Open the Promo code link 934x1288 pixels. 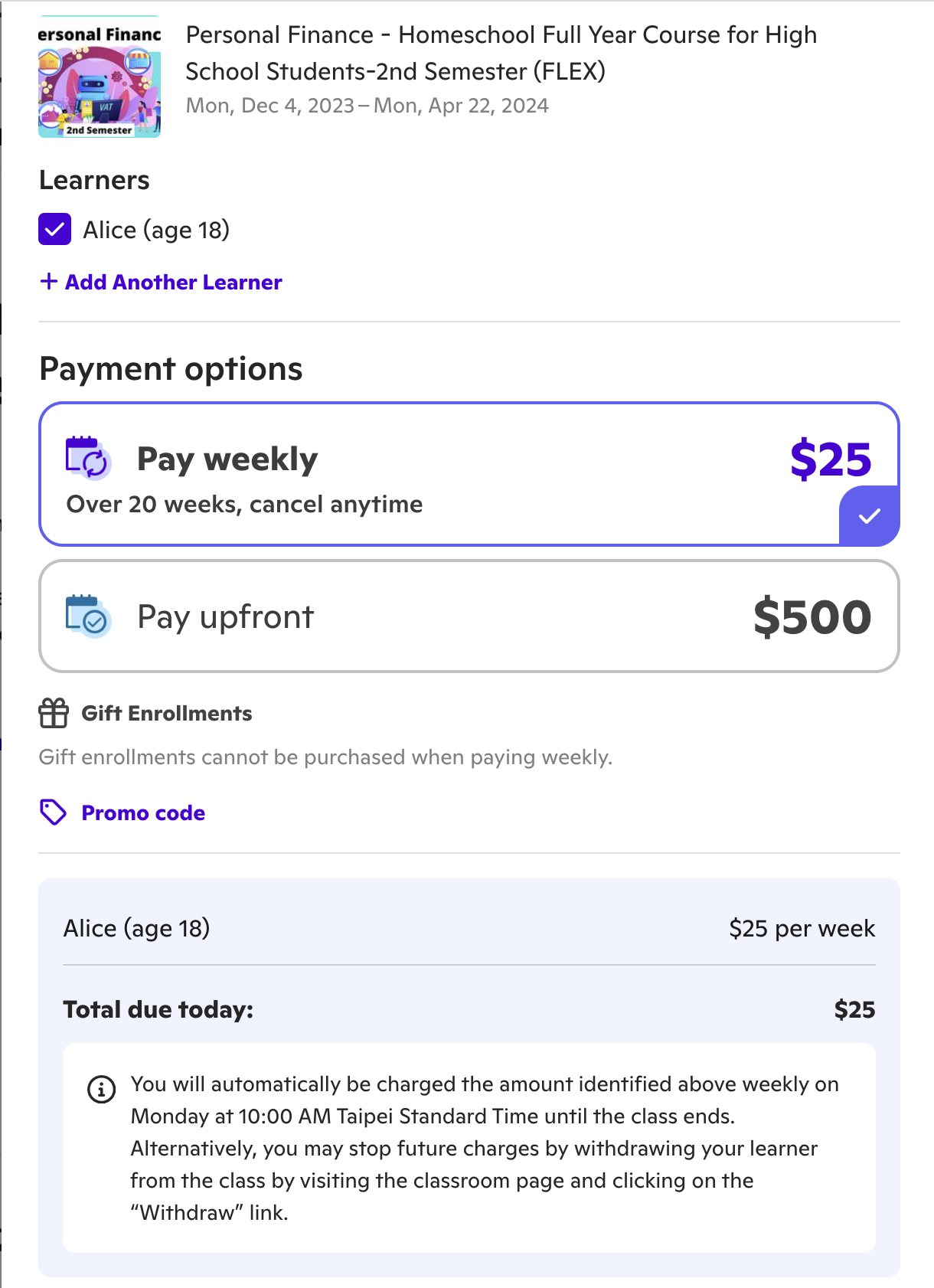click(143, 812)
